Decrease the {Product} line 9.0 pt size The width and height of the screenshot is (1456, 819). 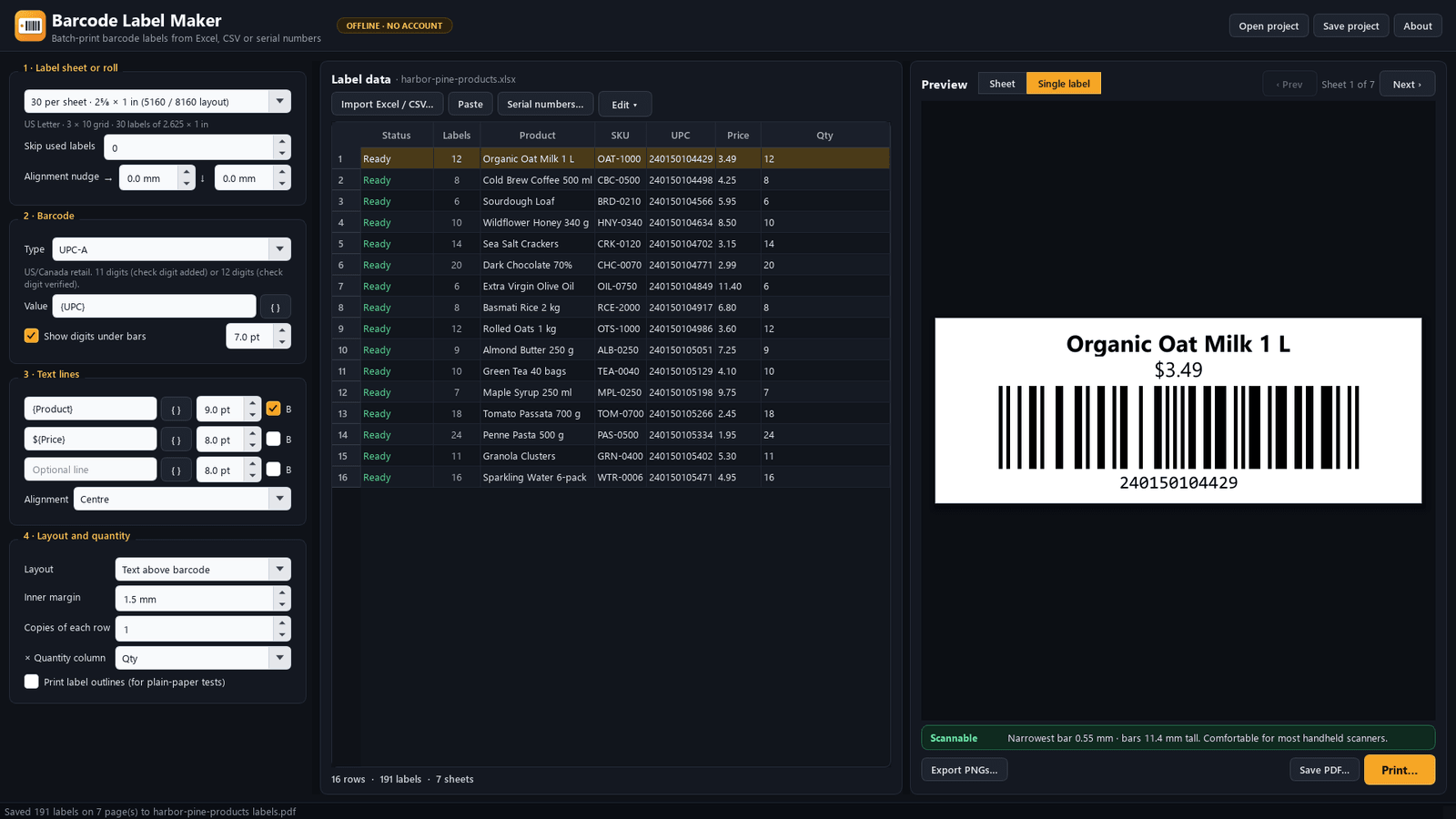(x=252, y=415)
